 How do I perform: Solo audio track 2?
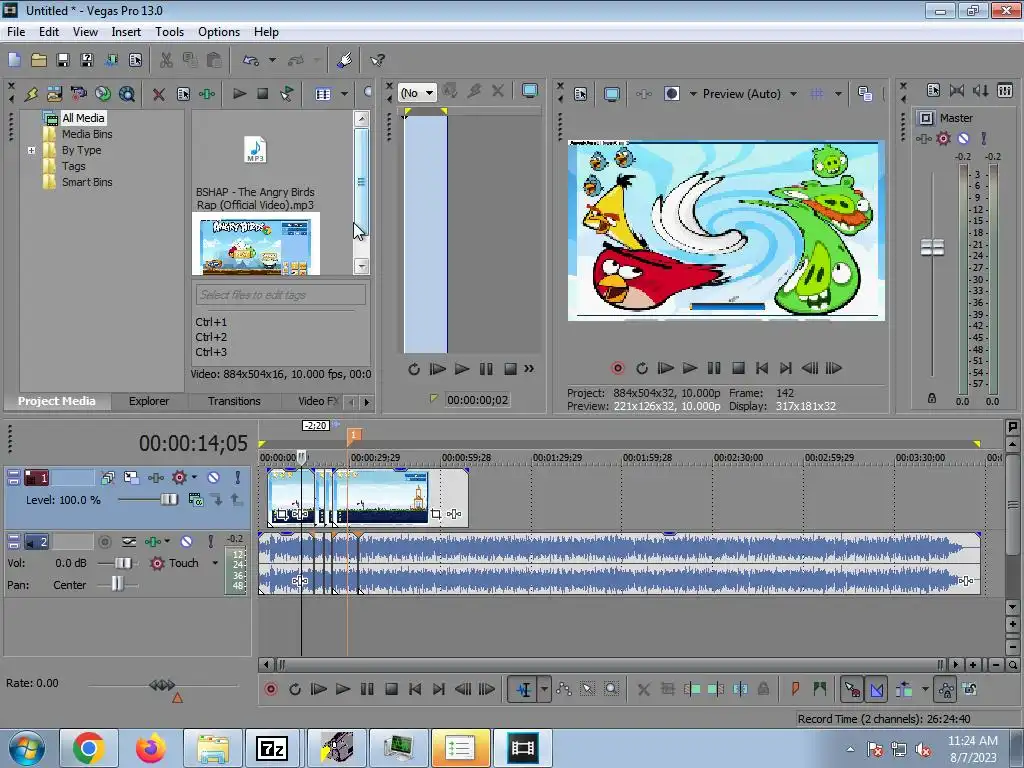tap(210, 541)
